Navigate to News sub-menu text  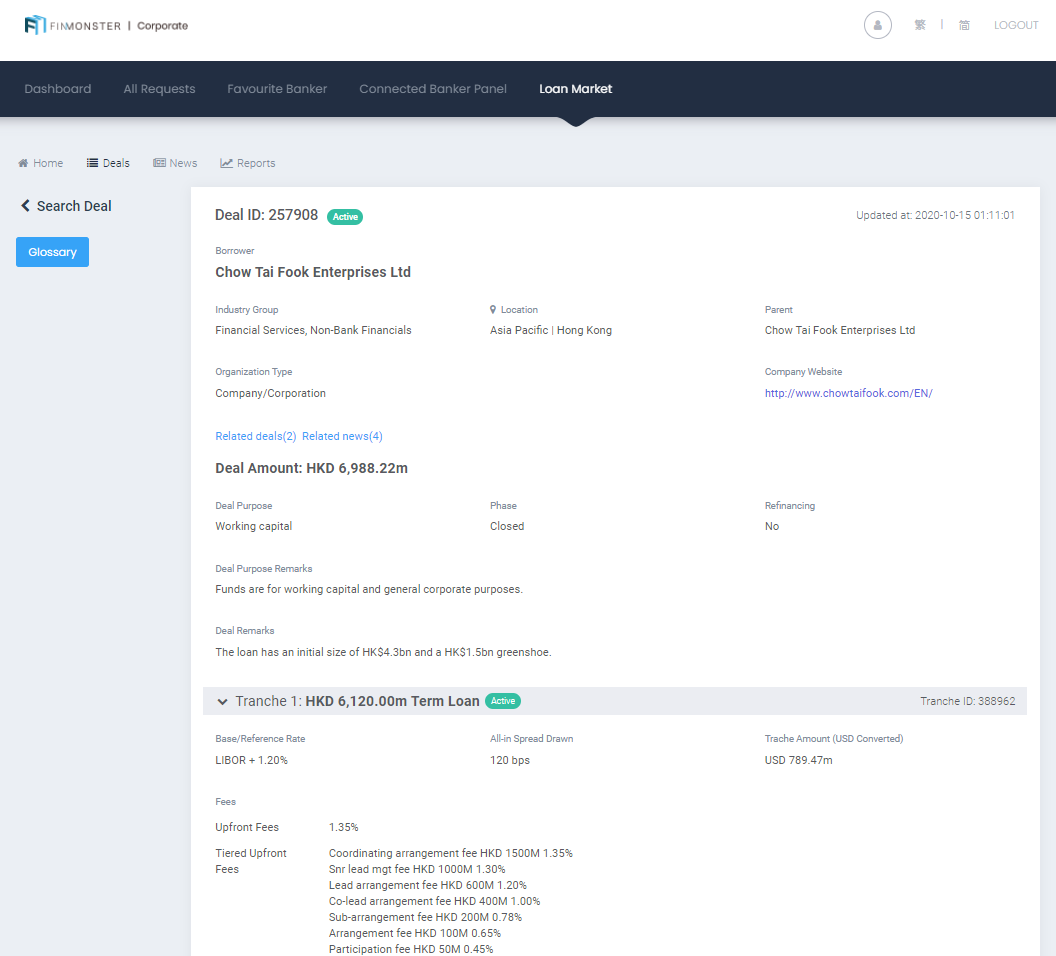(x=183, y=163)
